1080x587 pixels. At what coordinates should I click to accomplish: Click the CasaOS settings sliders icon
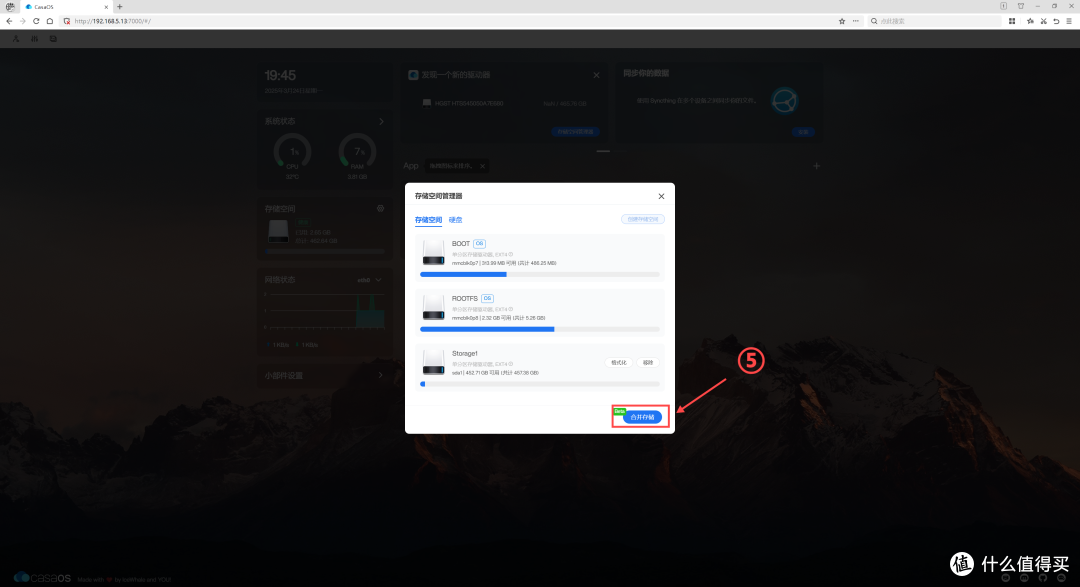[x=34, y=39]
